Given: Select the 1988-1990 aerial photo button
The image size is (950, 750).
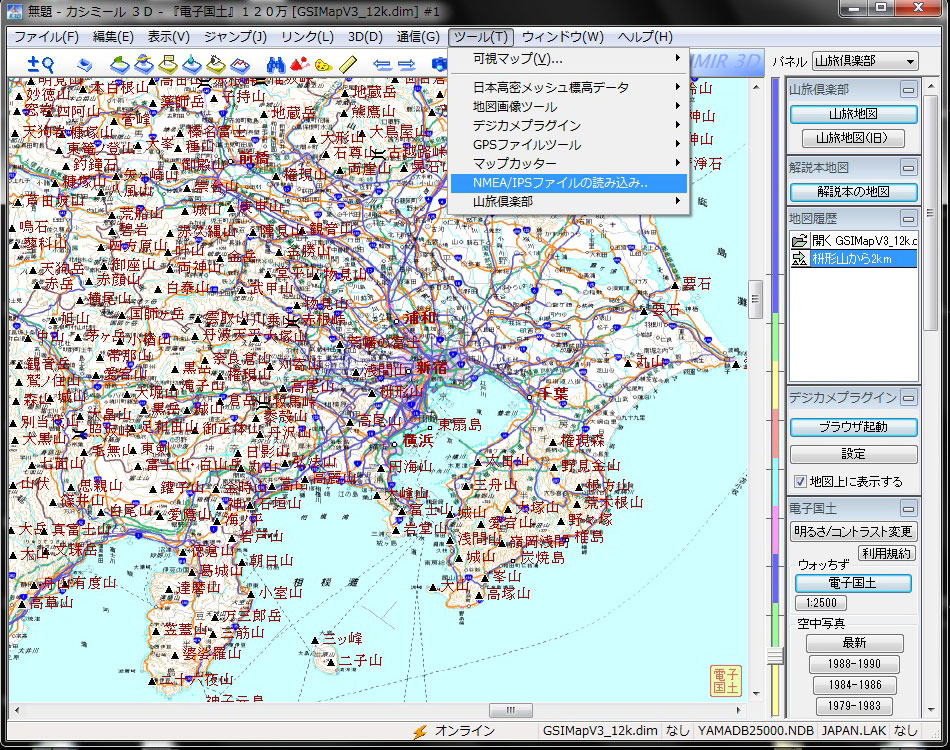Looking at the screenshot, I should click(x=854, y=664).
